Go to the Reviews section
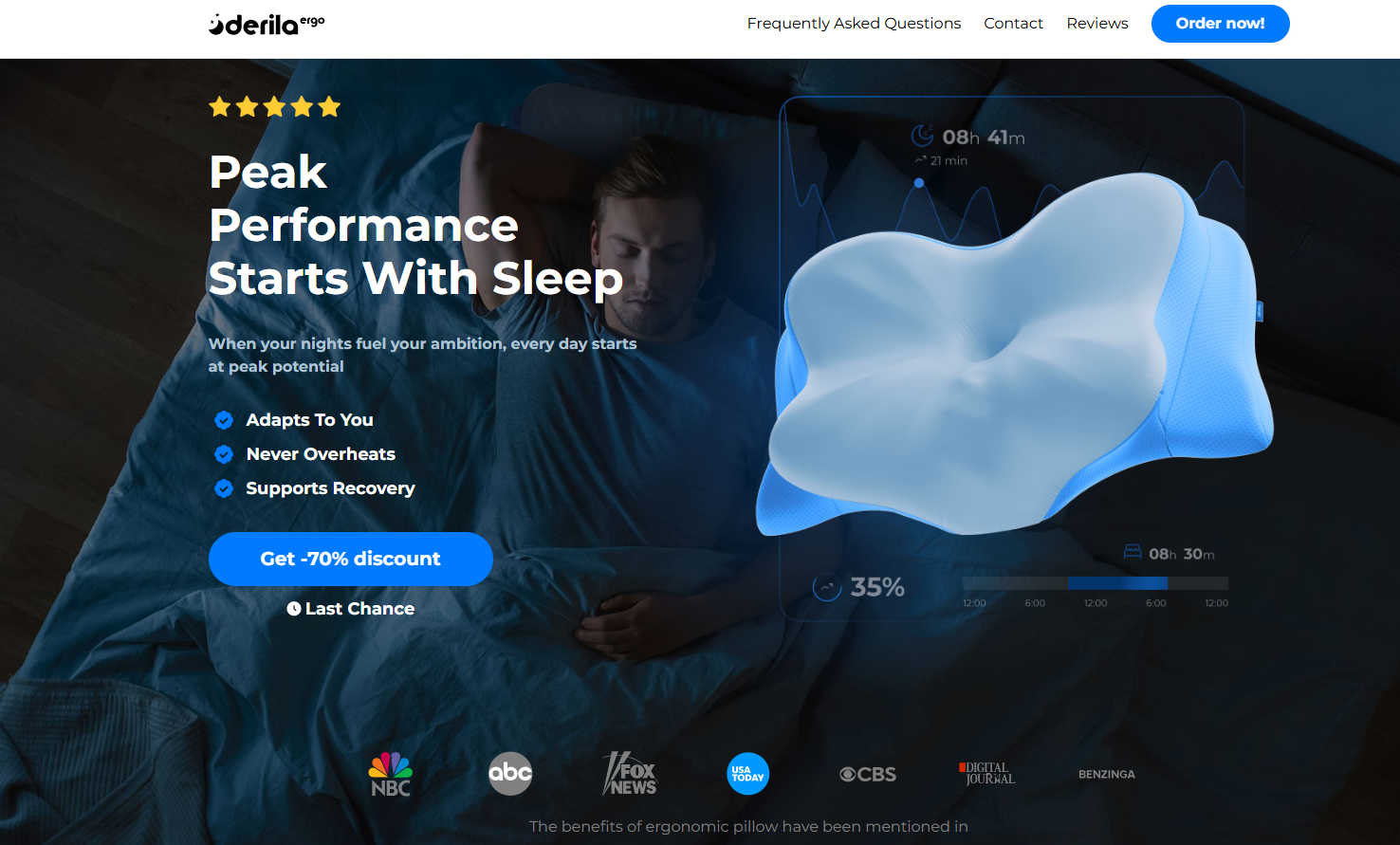The height and width of the screenshot is (845, 1400). (1097, 24)
